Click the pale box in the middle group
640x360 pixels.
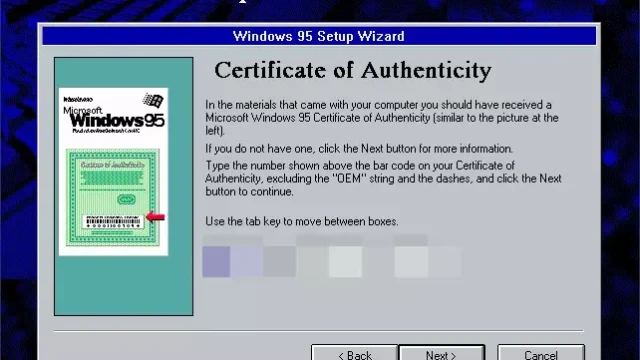click(x=345, y=262)
